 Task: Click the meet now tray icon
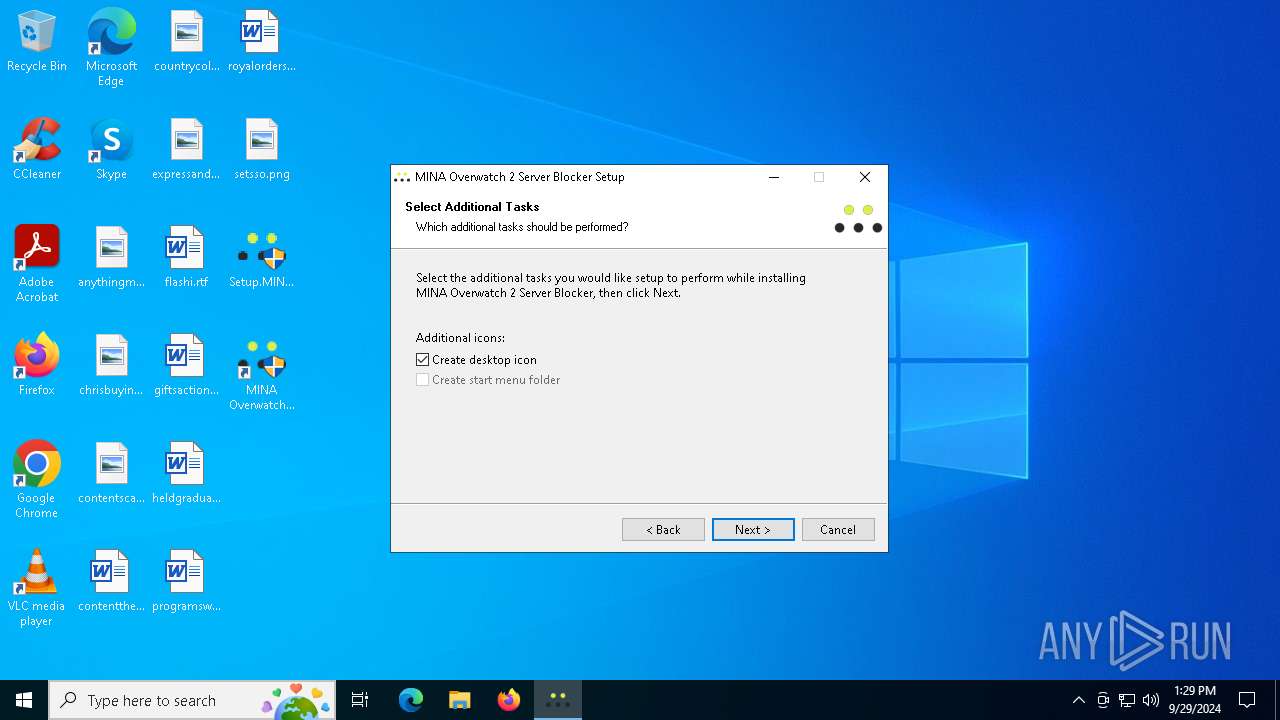(1103, 700)
